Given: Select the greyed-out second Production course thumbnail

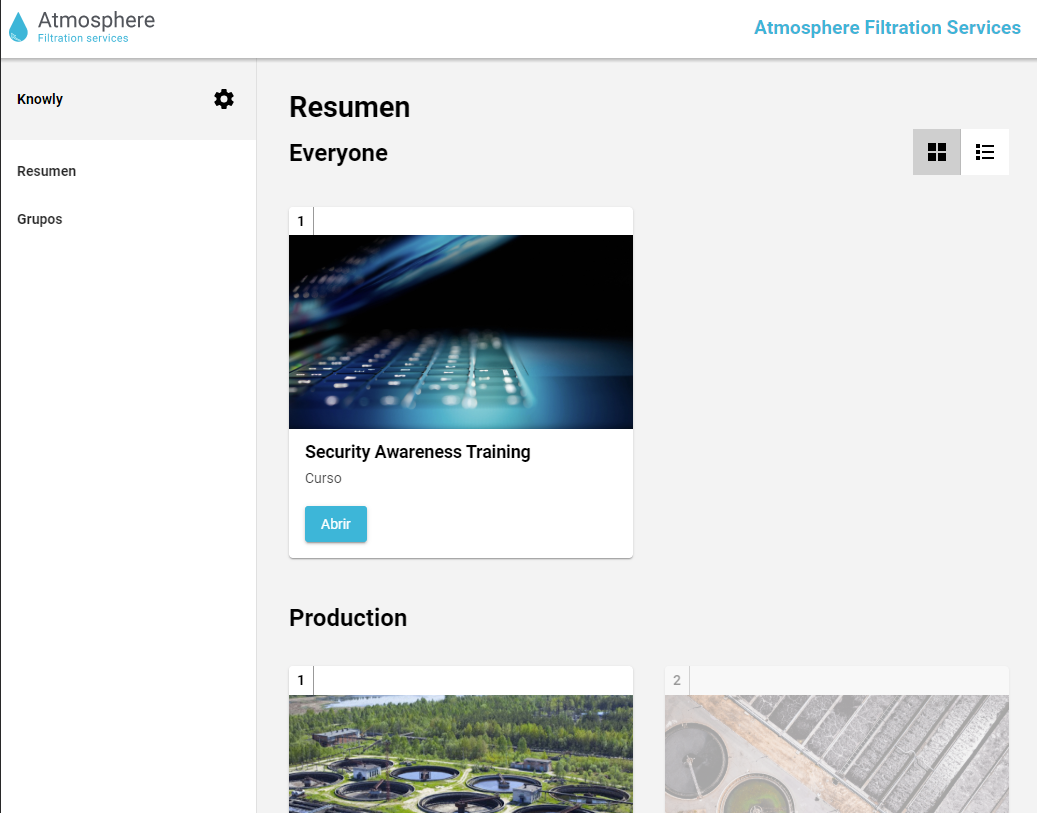Looking at the screenshot, I should [x=837, y=753].
